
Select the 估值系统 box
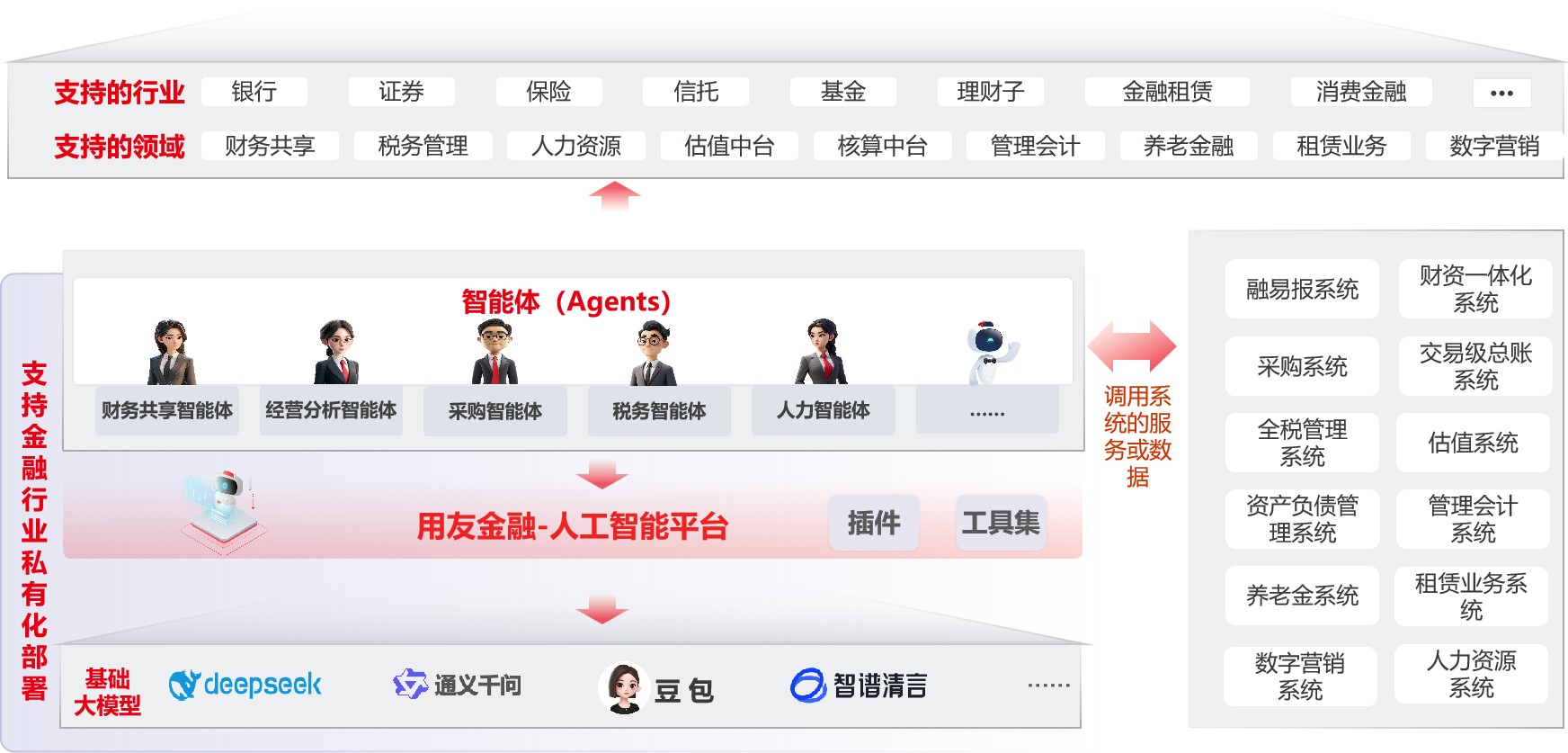[x=1473, y=443]
